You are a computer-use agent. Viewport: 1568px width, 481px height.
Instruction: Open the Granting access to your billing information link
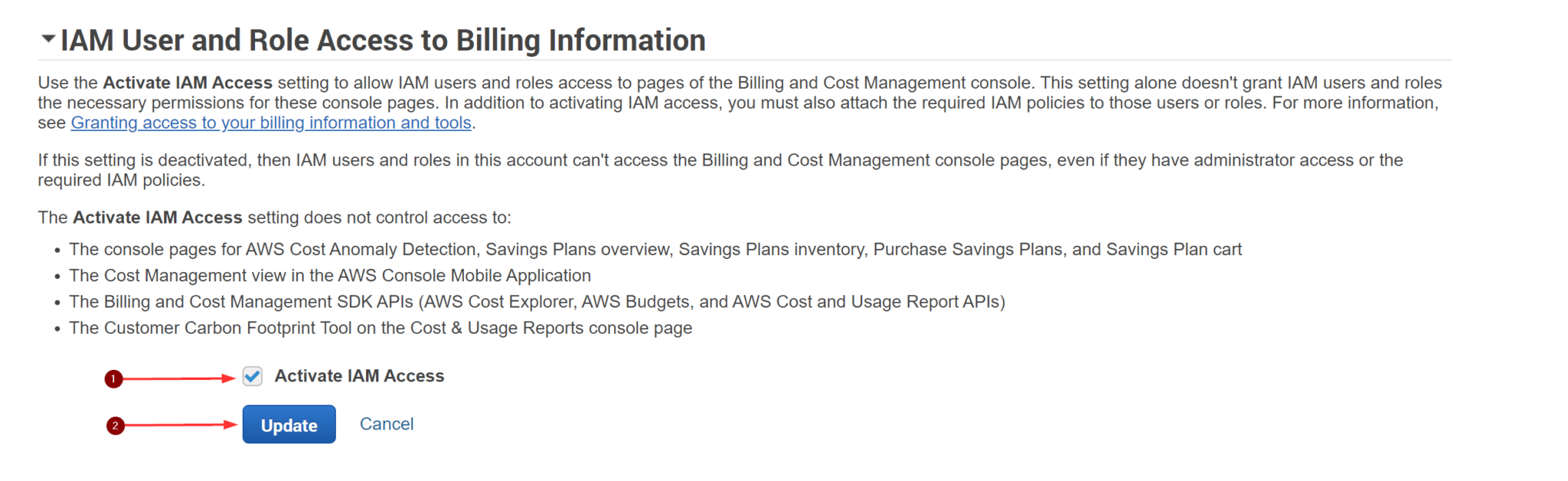point(271,123)
